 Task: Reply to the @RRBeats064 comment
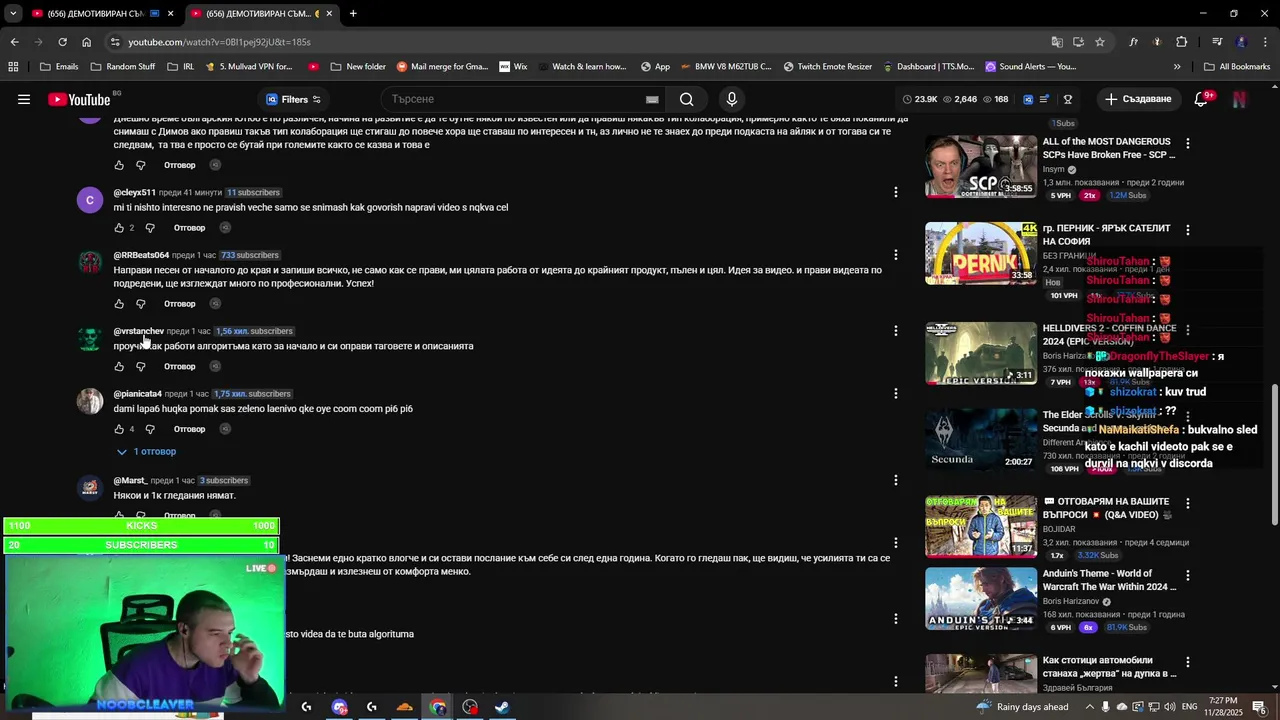[180, 303]
